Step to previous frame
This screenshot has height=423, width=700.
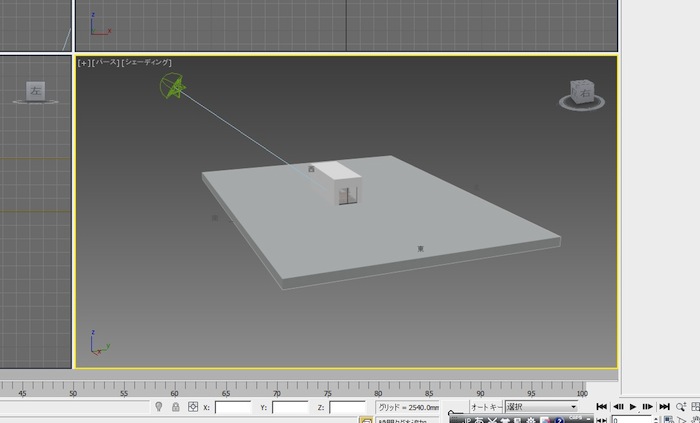click(618, 407)
